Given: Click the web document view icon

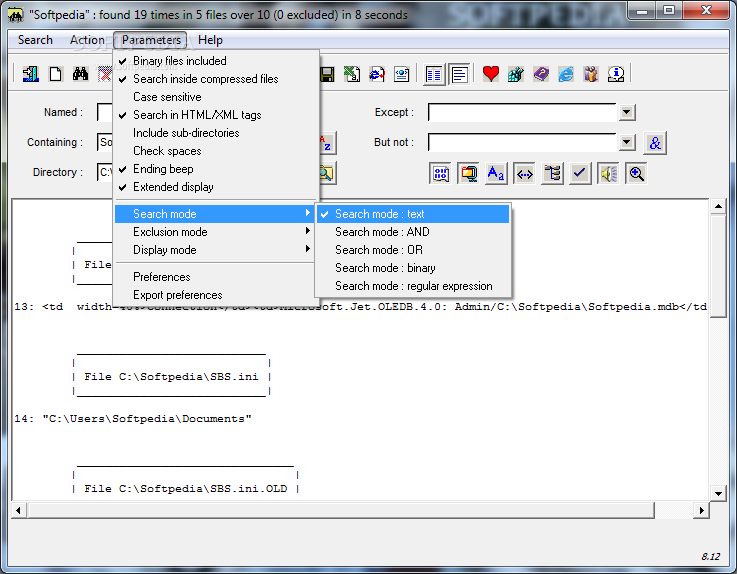Looking at the screenshot, I should tap(401, 74).
